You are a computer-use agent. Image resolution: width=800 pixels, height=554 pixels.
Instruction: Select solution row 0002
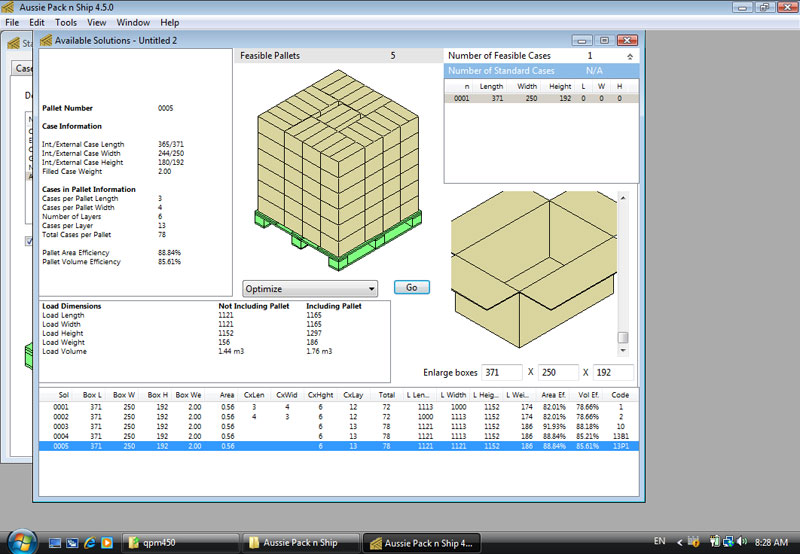[x=339, y=417]
